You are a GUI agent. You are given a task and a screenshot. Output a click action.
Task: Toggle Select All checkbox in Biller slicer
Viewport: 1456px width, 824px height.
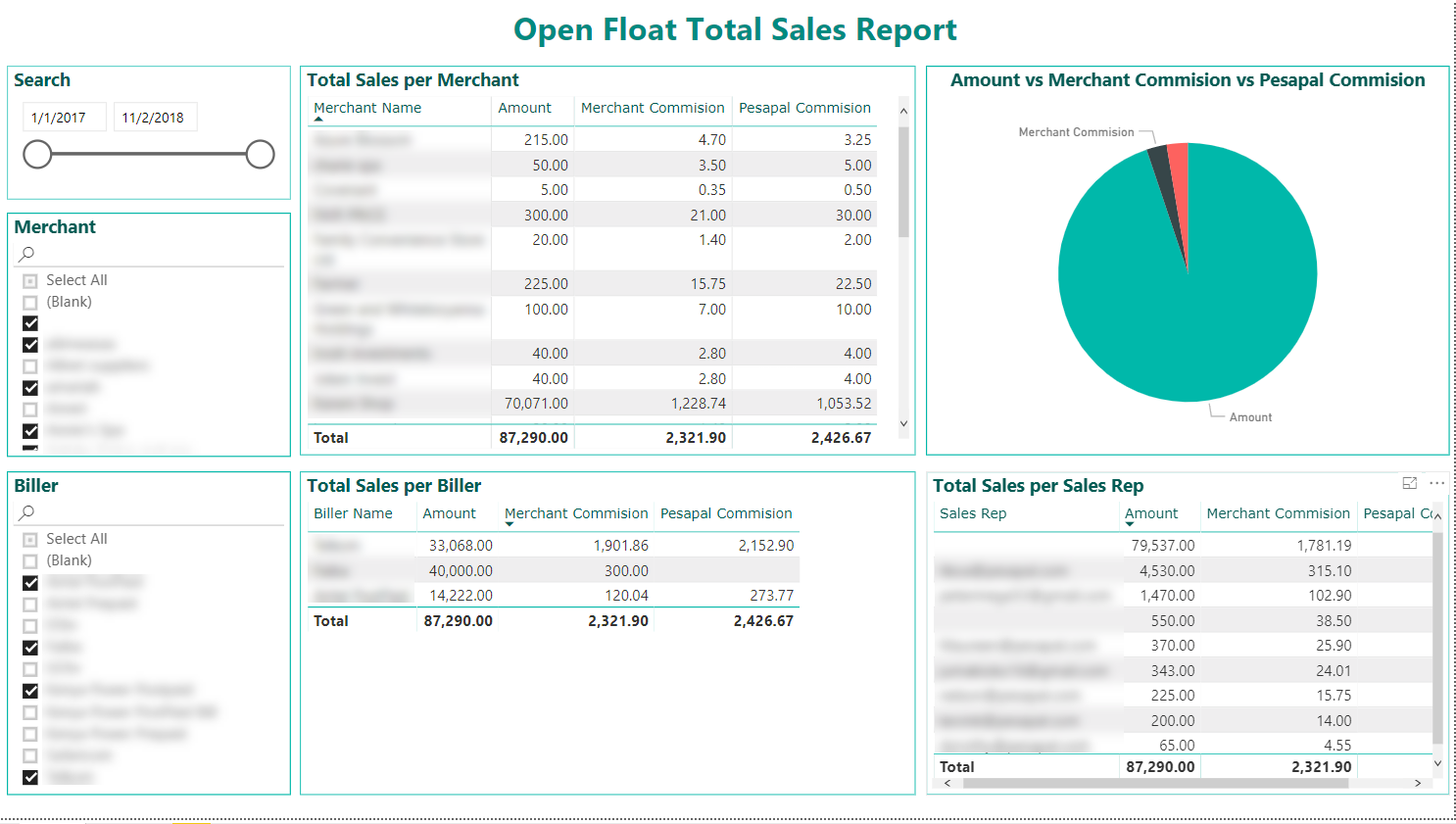(30, 540)
